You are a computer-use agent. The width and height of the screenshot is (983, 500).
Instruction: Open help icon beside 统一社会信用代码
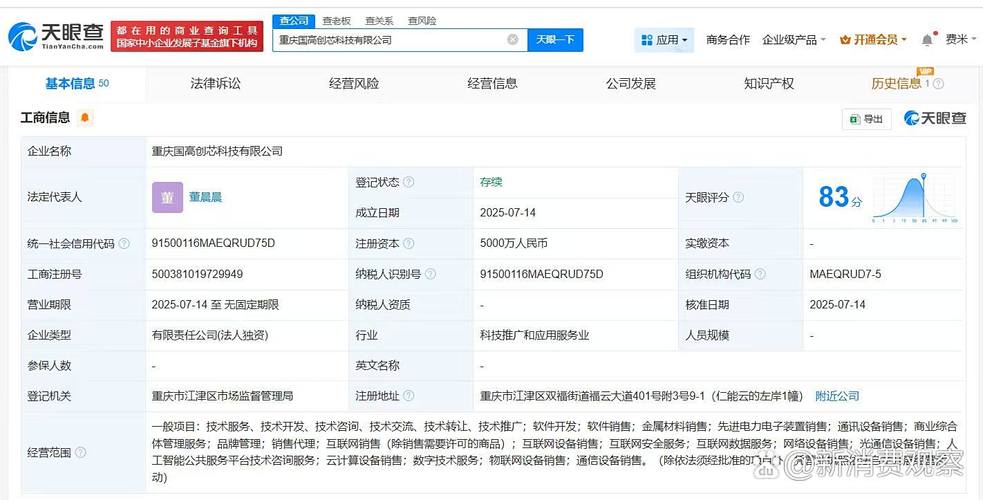pyautogui.click(x=124, y=244)
